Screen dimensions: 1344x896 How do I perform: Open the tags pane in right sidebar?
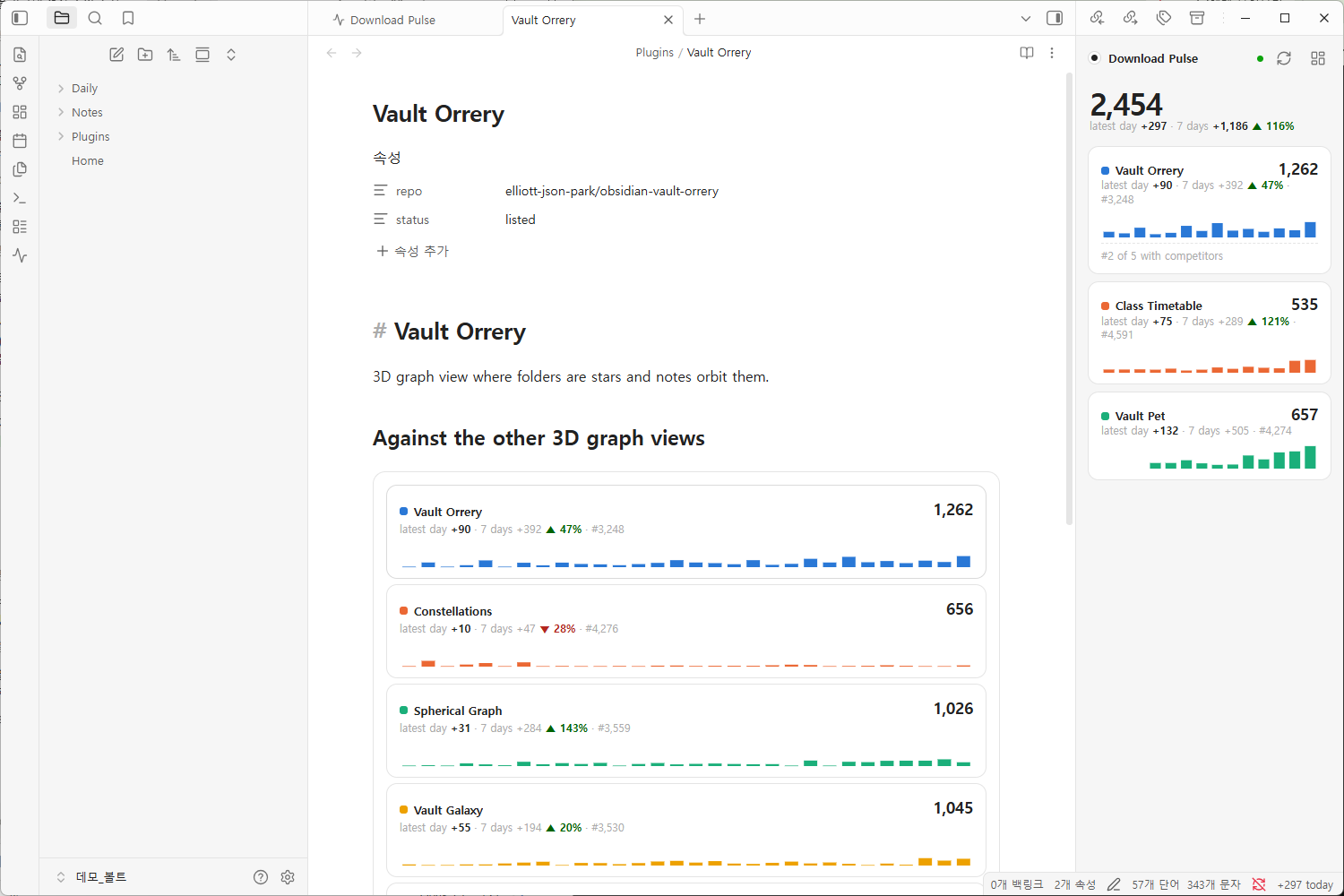[x=1164, y=18]
